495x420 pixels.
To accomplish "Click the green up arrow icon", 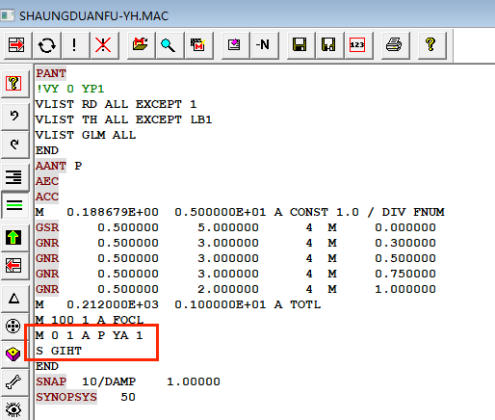I will (14, 237).
